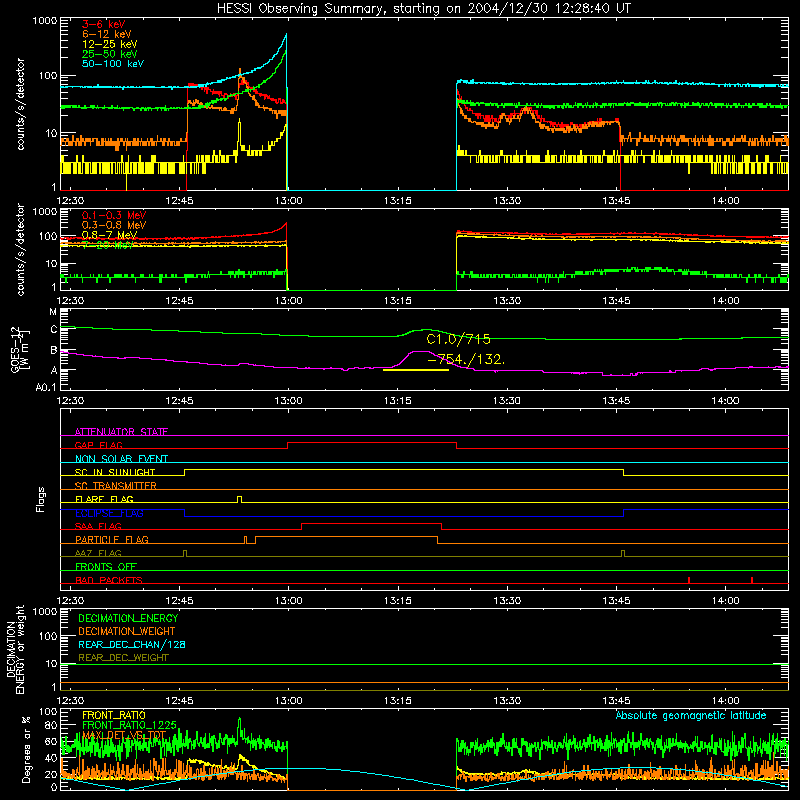
Task: Click the 0.8-7 MeV legend label
Action: point(109,235)
